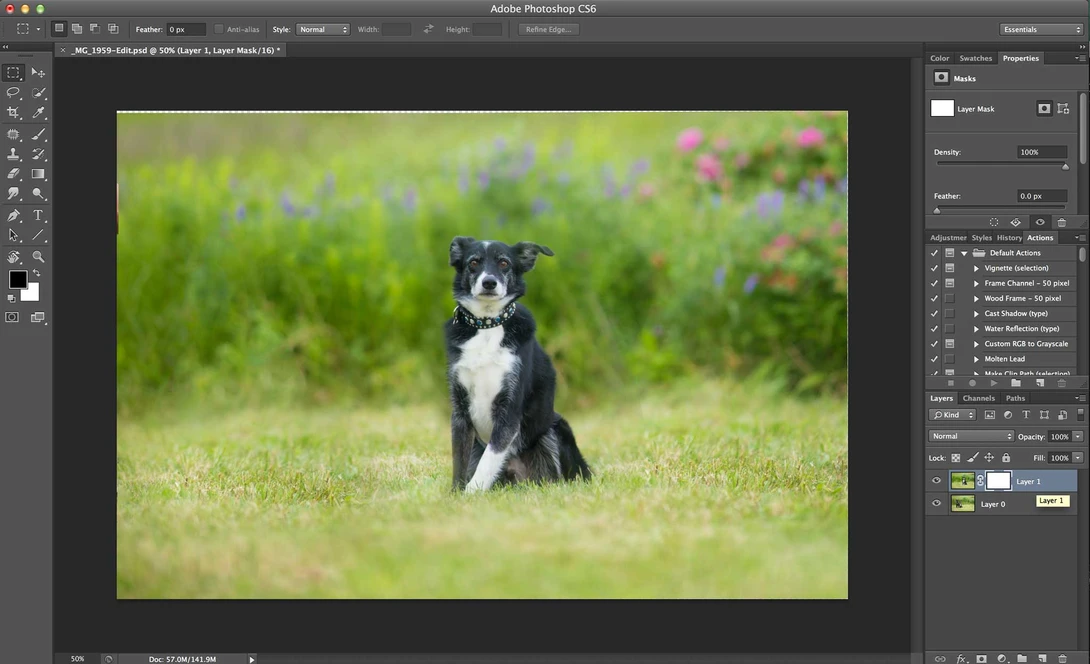Toggle the Anti-alias checkbox
Viewport: 1090px width, 664px height.
pos(219,29)
